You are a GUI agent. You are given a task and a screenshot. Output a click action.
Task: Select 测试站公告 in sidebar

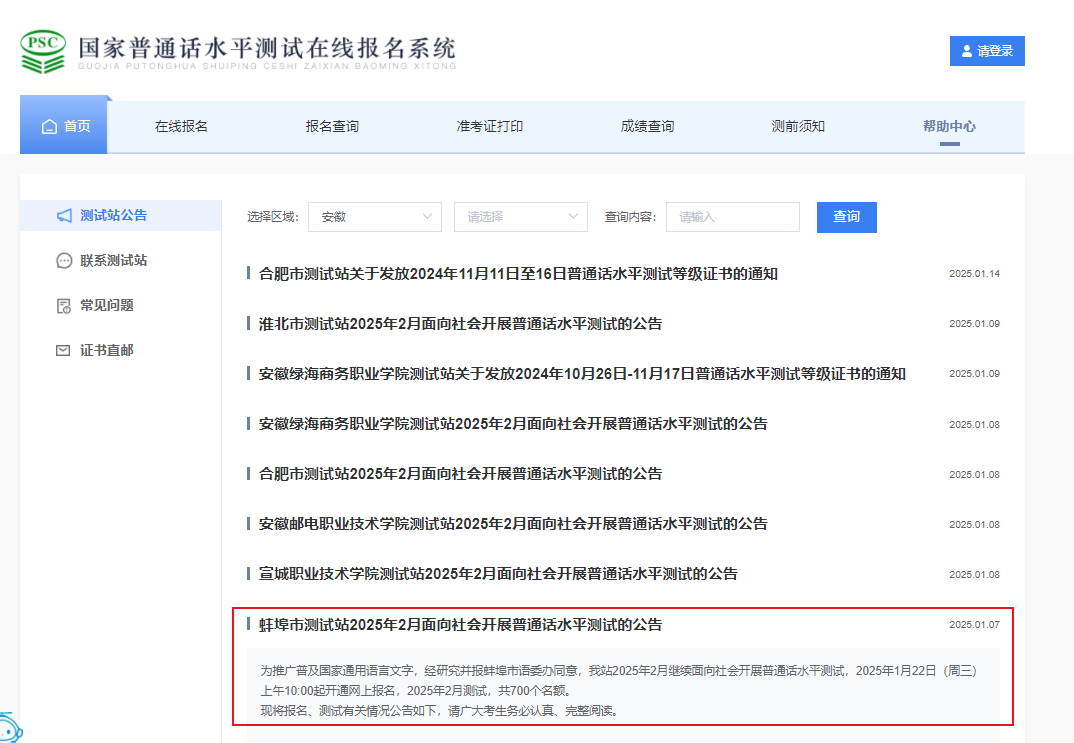pyautogui.click(x=121, y=216)
